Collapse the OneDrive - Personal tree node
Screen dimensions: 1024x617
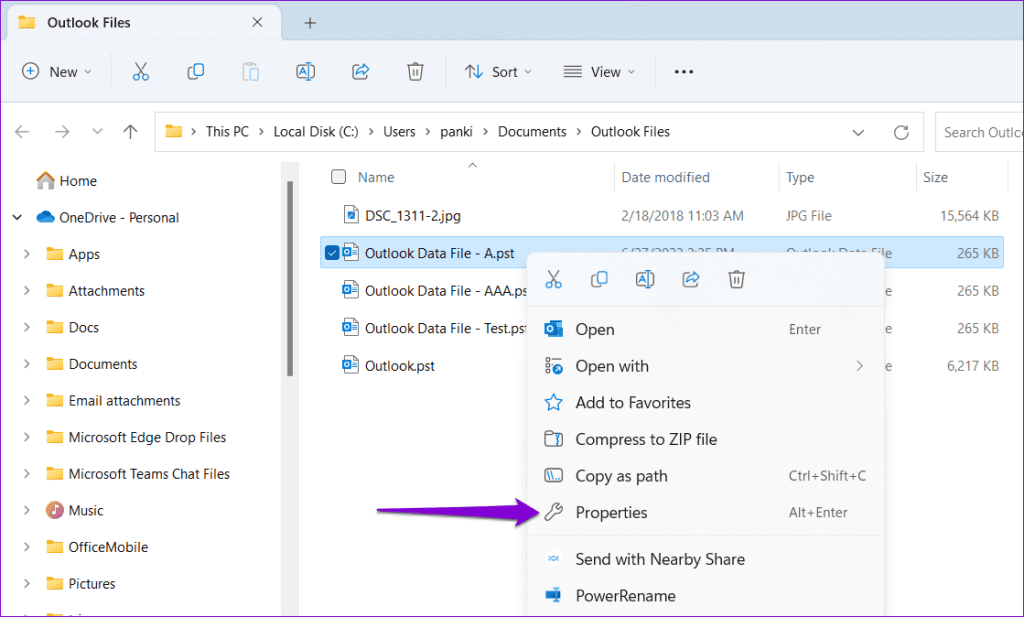point(18,217)
